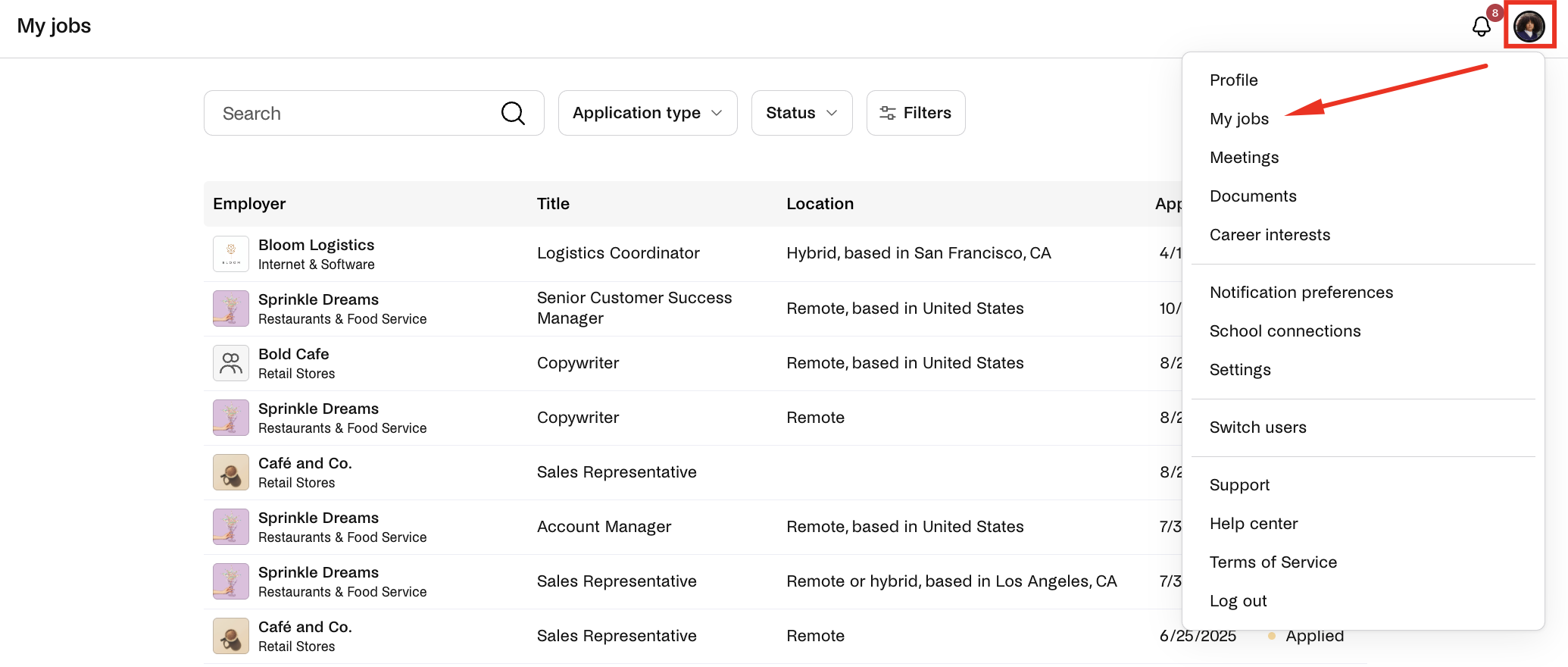Click Copywriter in the Bold Cafe row
The height and width of the screenshot is (667, 1568).
578,363
